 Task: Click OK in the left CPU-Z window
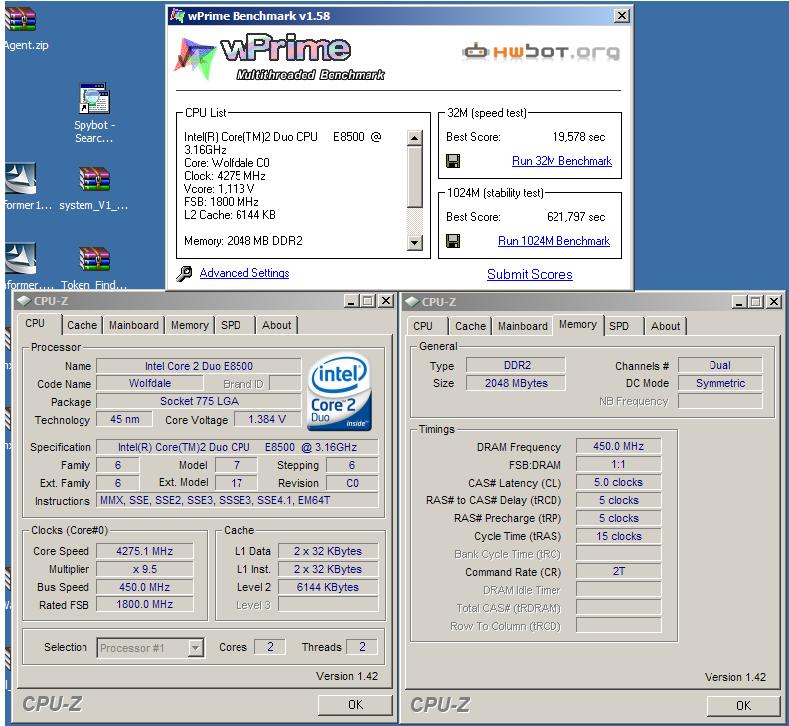355,704
